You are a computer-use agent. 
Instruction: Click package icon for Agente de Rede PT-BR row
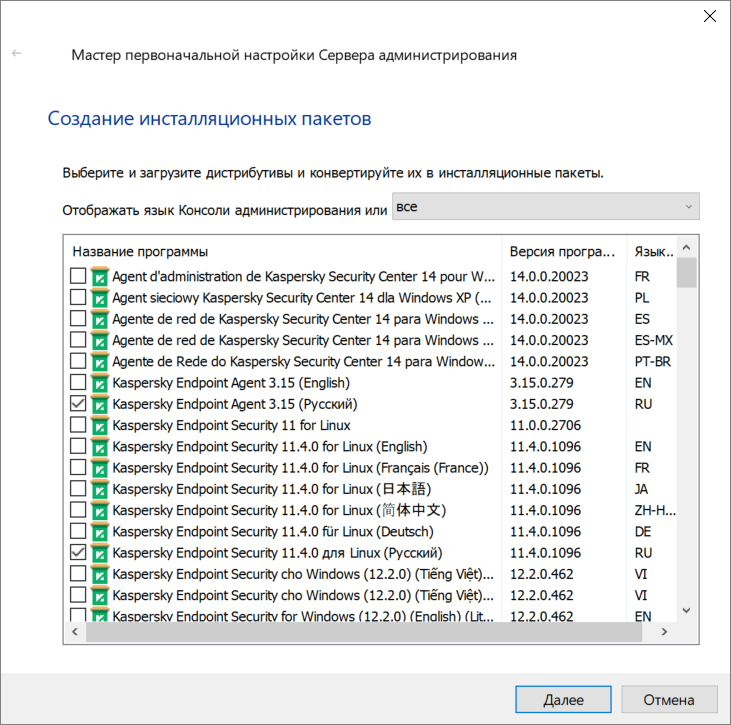100,362
